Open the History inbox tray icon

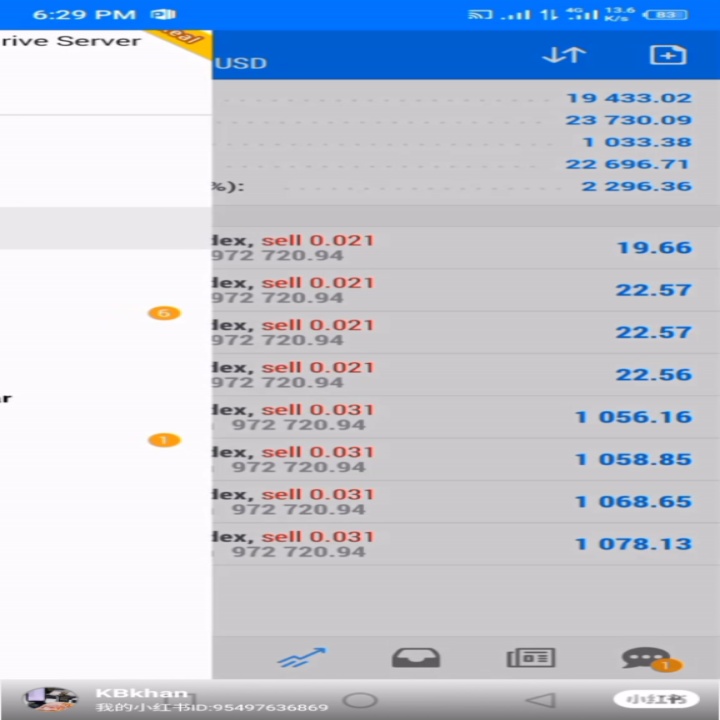pyautogui.click(x=416, y=658)
